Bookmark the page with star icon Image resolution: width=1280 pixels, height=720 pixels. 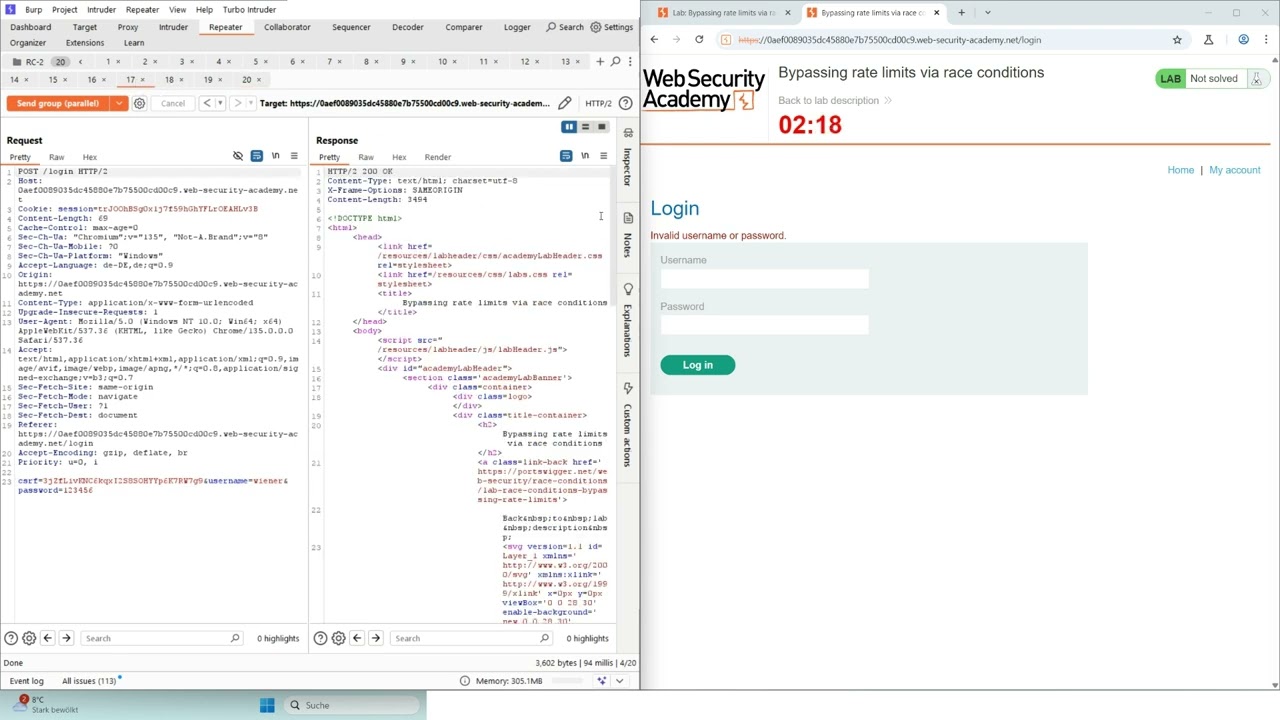(1177, 40)
